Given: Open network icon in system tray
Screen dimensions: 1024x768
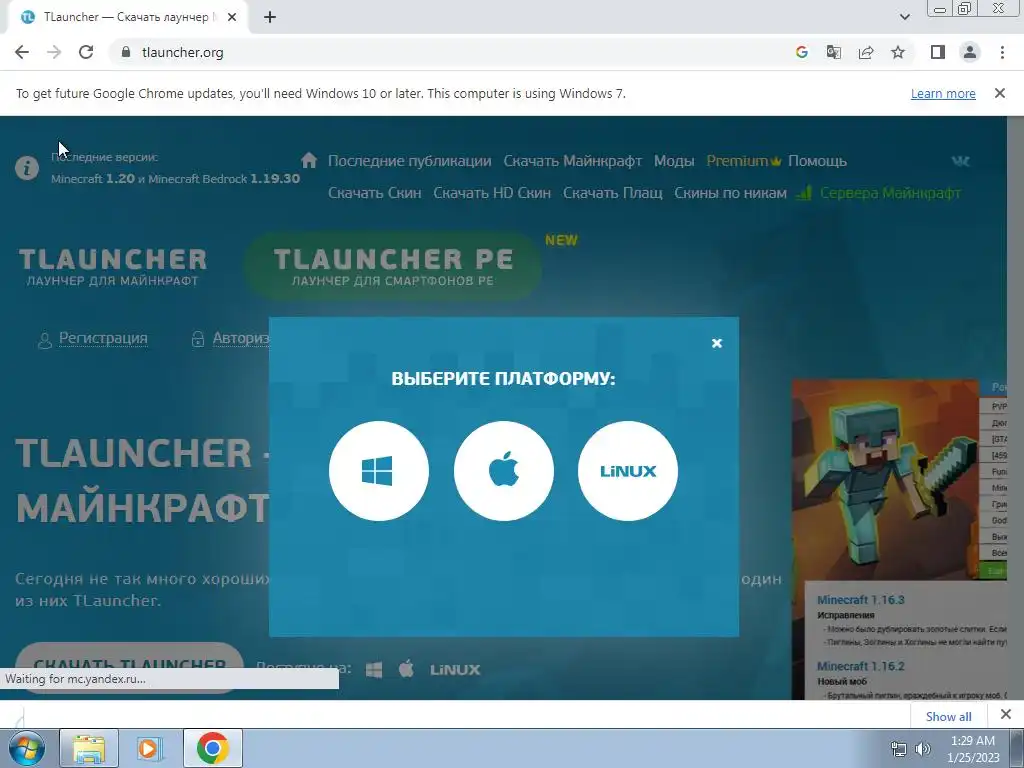Looking at the screenshot, I should 899,749.
